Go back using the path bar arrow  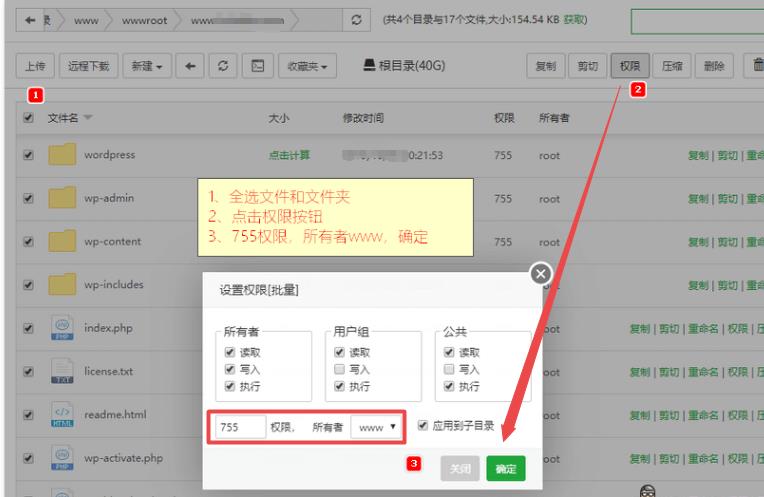coord(30,20)
